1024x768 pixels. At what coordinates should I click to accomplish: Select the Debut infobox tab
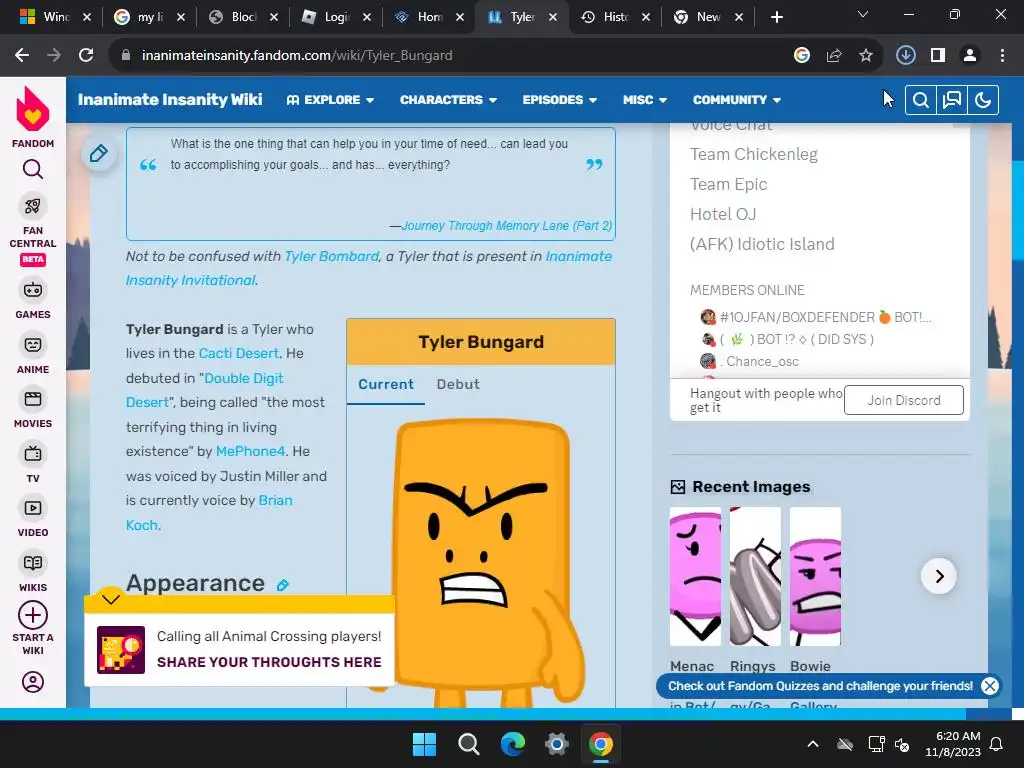[458, 384]
